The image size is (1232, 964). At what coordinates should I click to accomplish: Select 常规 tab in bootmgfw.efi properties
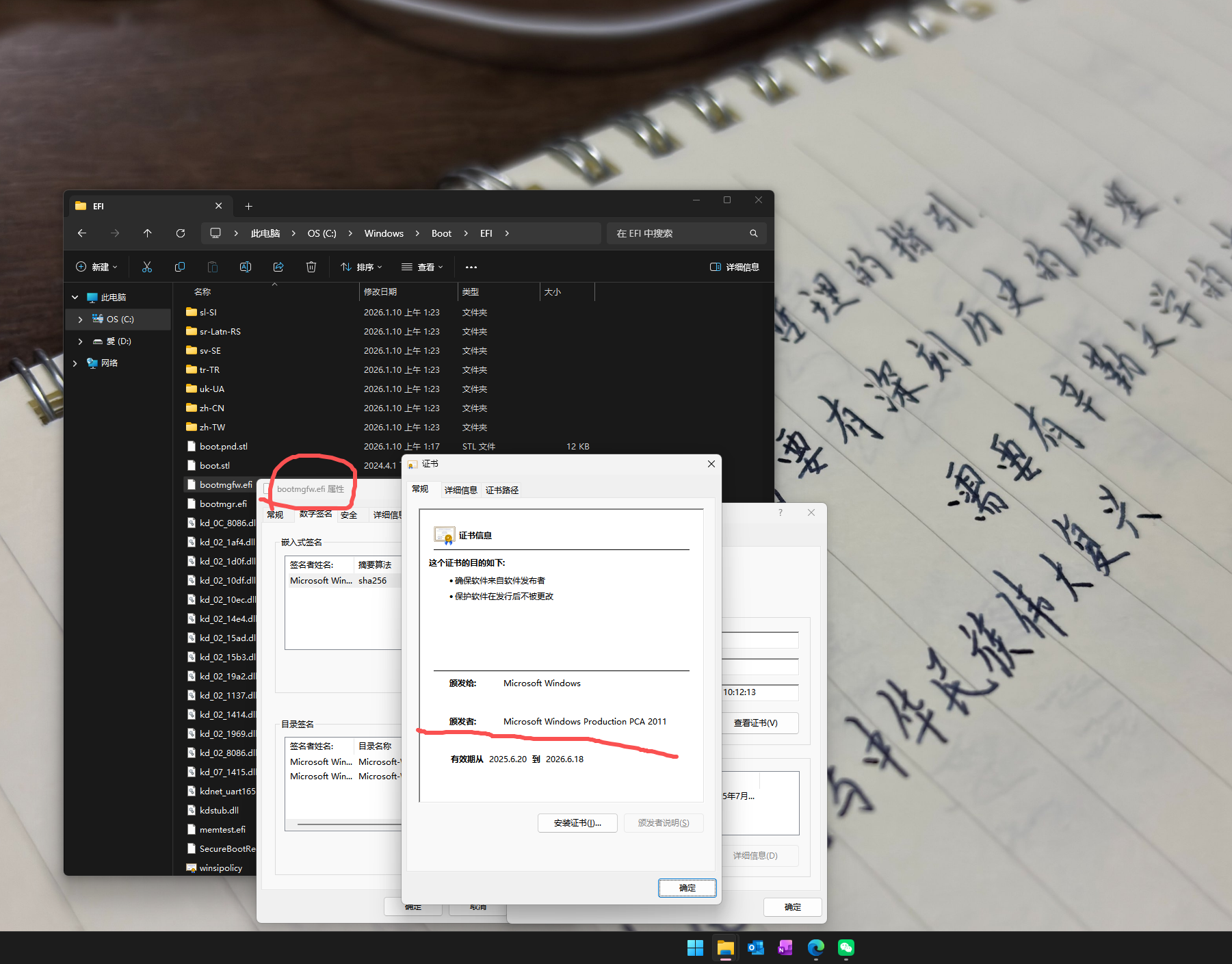click(x=275, y=515)
